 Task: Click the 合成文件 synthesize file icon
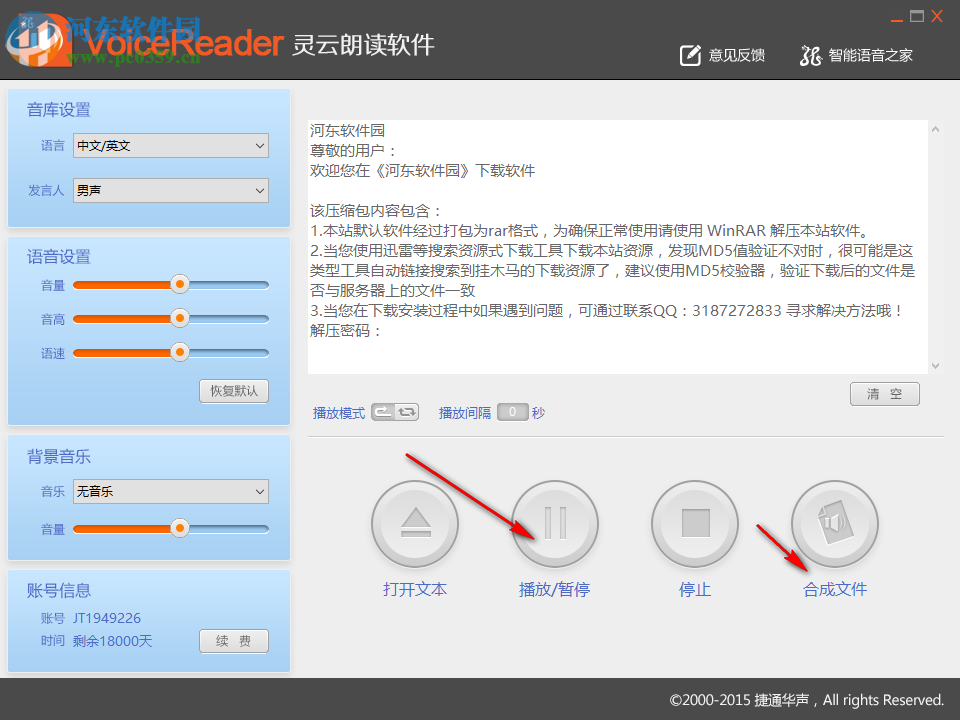(x=835, y=523)
